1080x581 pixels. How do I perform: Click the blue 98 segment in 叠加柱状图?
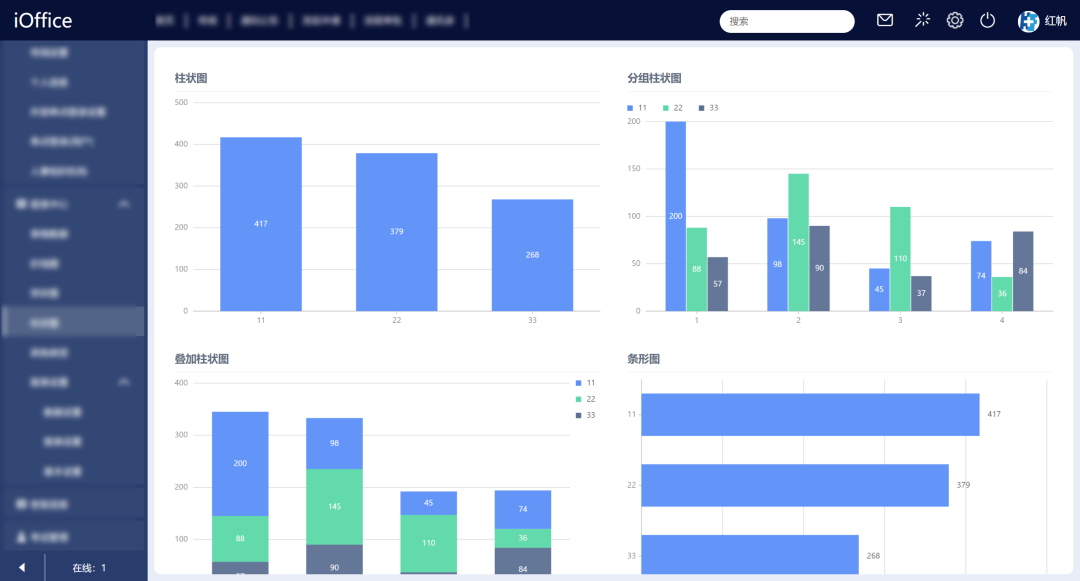(x=335, y=443)
